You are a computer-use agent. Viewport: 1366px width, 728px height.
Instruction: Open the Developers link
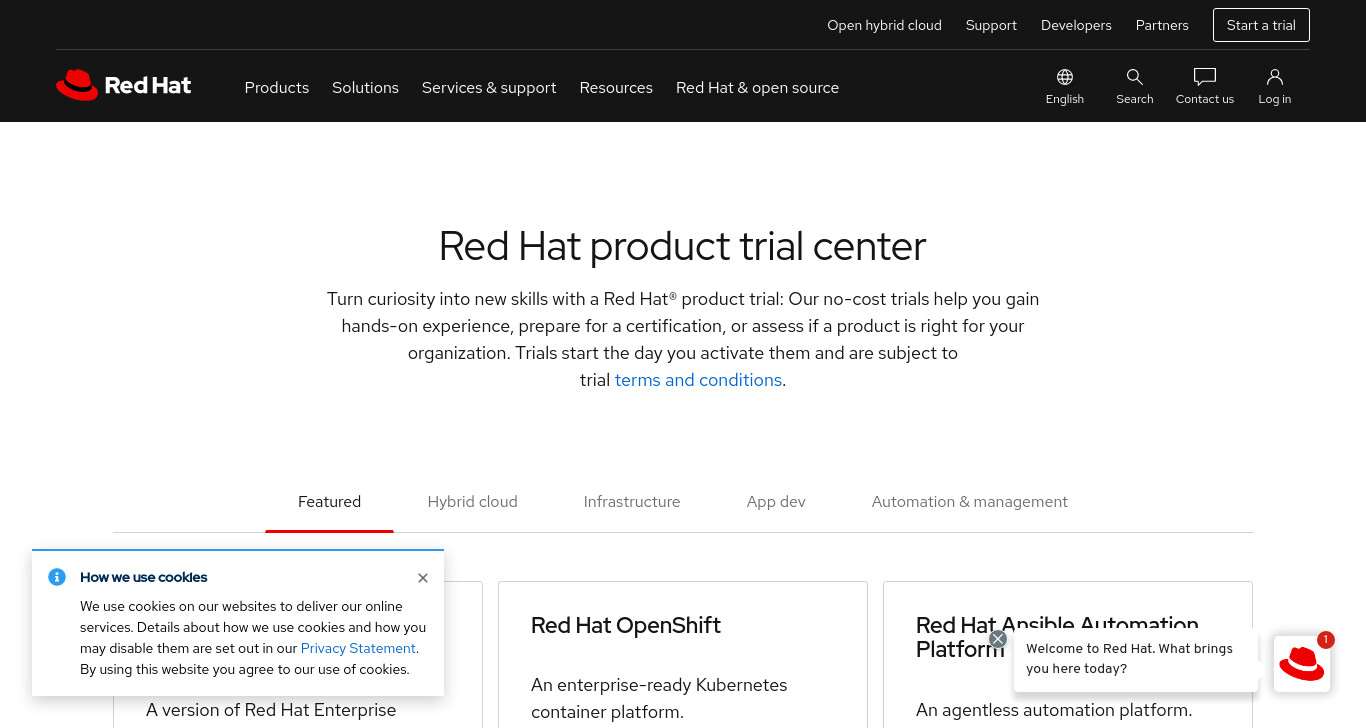point(1076,25)
